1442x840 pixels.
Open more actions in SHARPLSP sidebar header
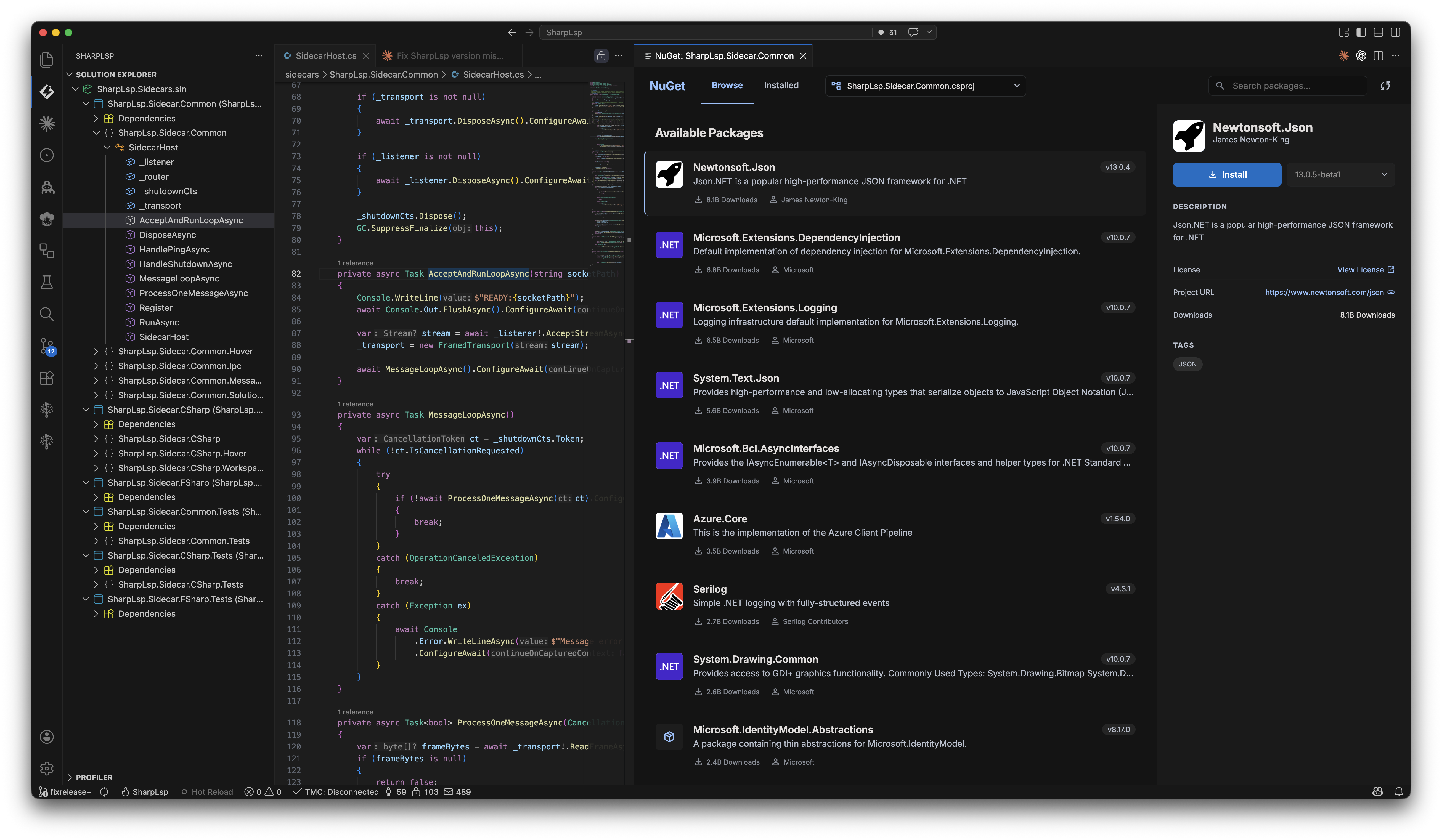point(259,55)
